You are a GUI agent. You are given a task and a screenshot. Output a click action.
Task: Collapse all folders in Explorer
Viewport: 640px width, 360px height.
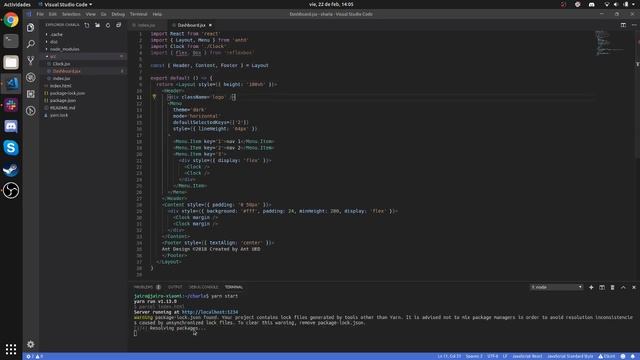tap(118, 25)
